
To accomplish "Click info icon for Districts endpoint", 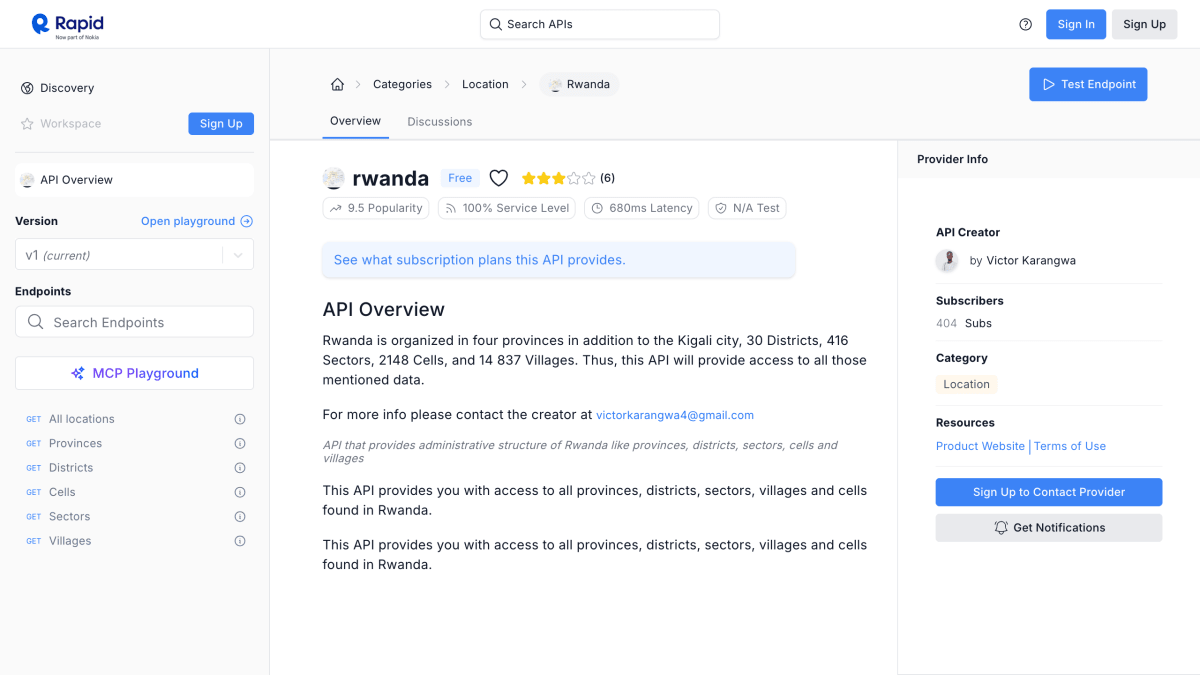I will pos(240,468).
